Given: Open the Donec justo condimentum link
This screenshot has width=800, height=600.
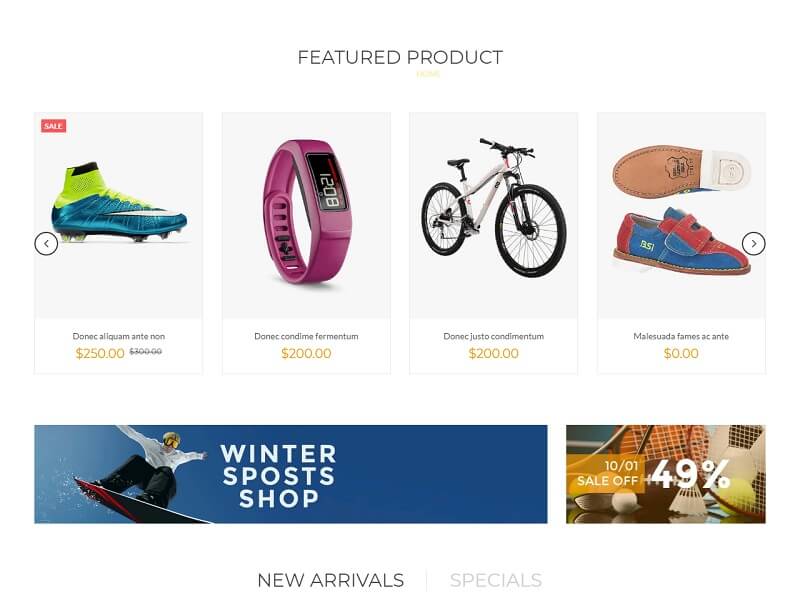Looking at the screenshot, I should click(x=493, y=336).
